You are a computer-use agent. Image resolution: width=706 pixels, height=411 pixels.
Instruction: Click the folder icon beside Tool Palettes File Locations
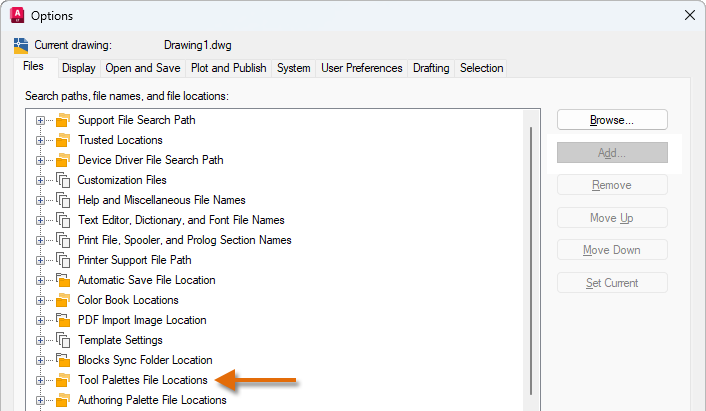[63, 380]
